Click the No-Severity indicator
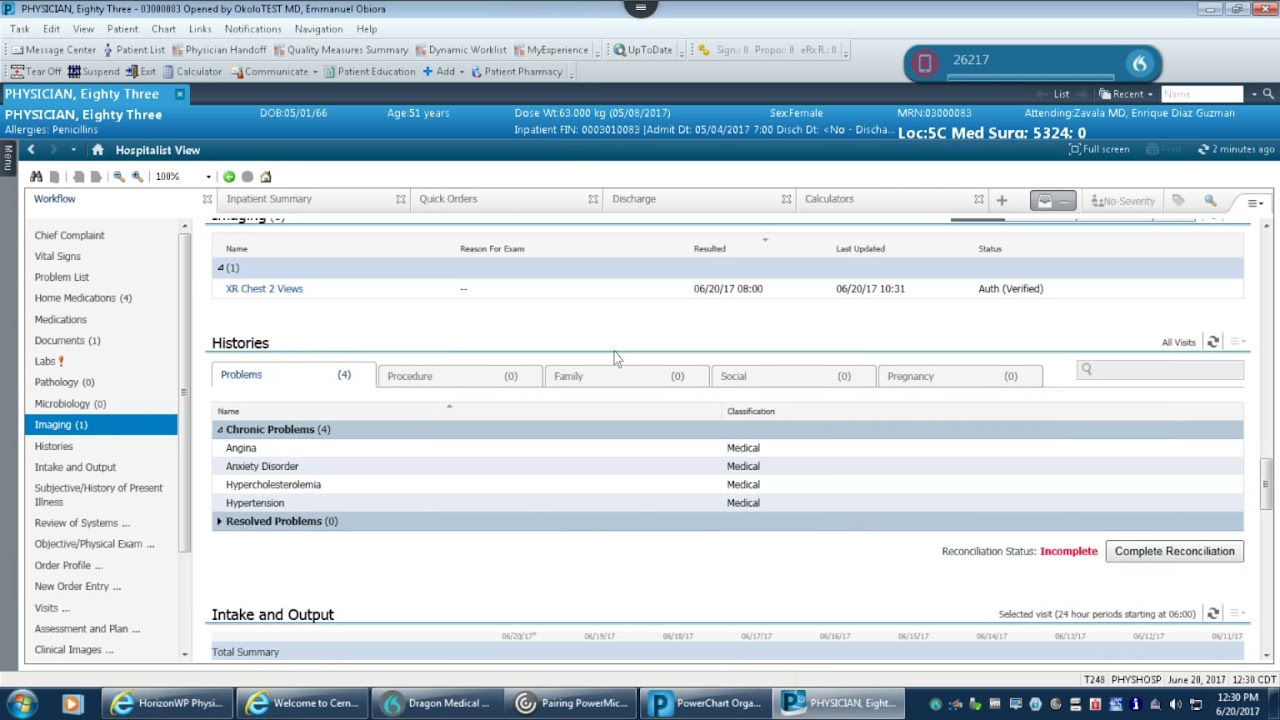The image size is (1280, 720). coord(1123,201)
